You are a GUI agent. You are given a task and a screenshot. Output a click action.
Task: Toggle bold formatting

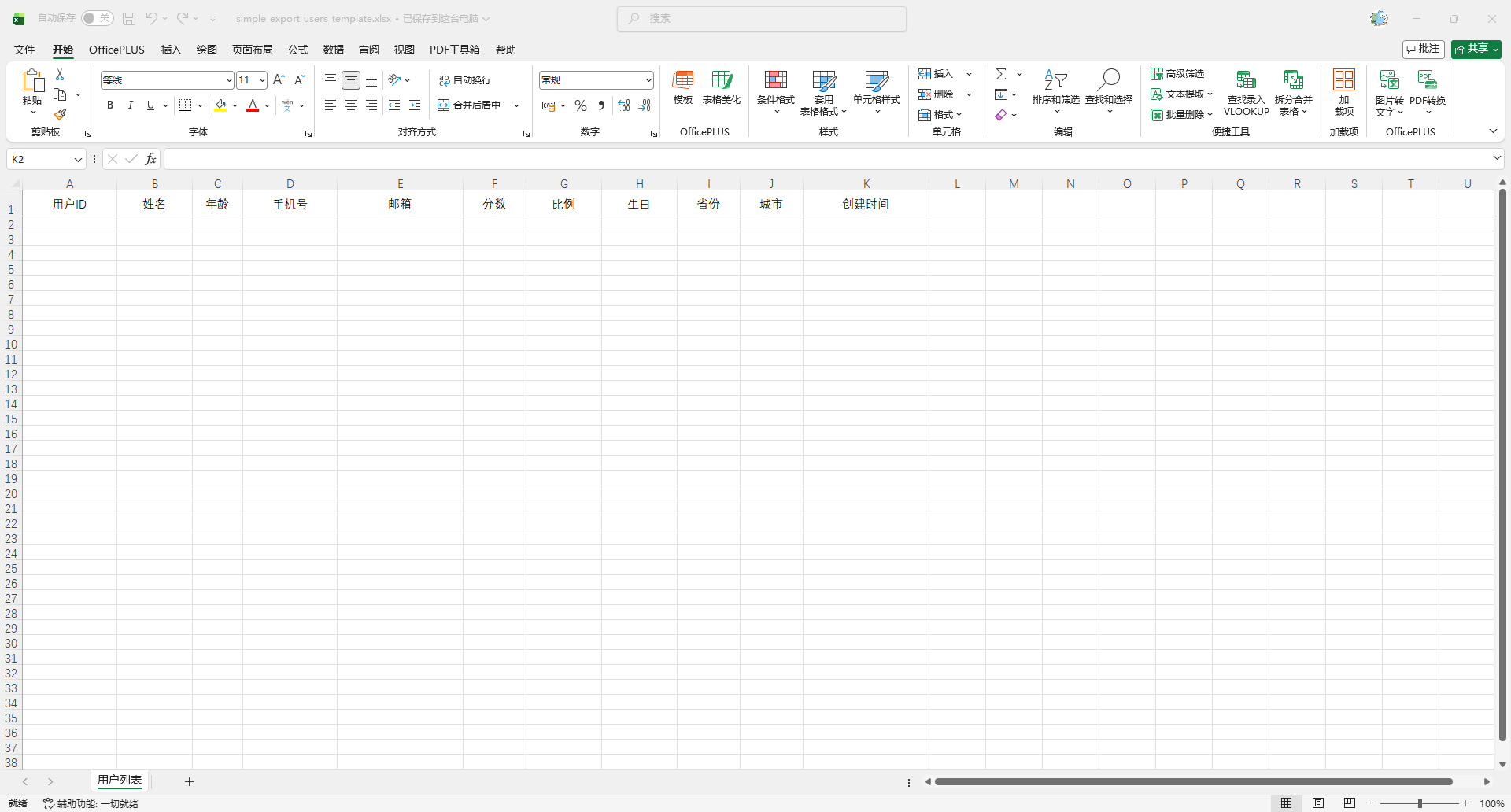(110, 105)
